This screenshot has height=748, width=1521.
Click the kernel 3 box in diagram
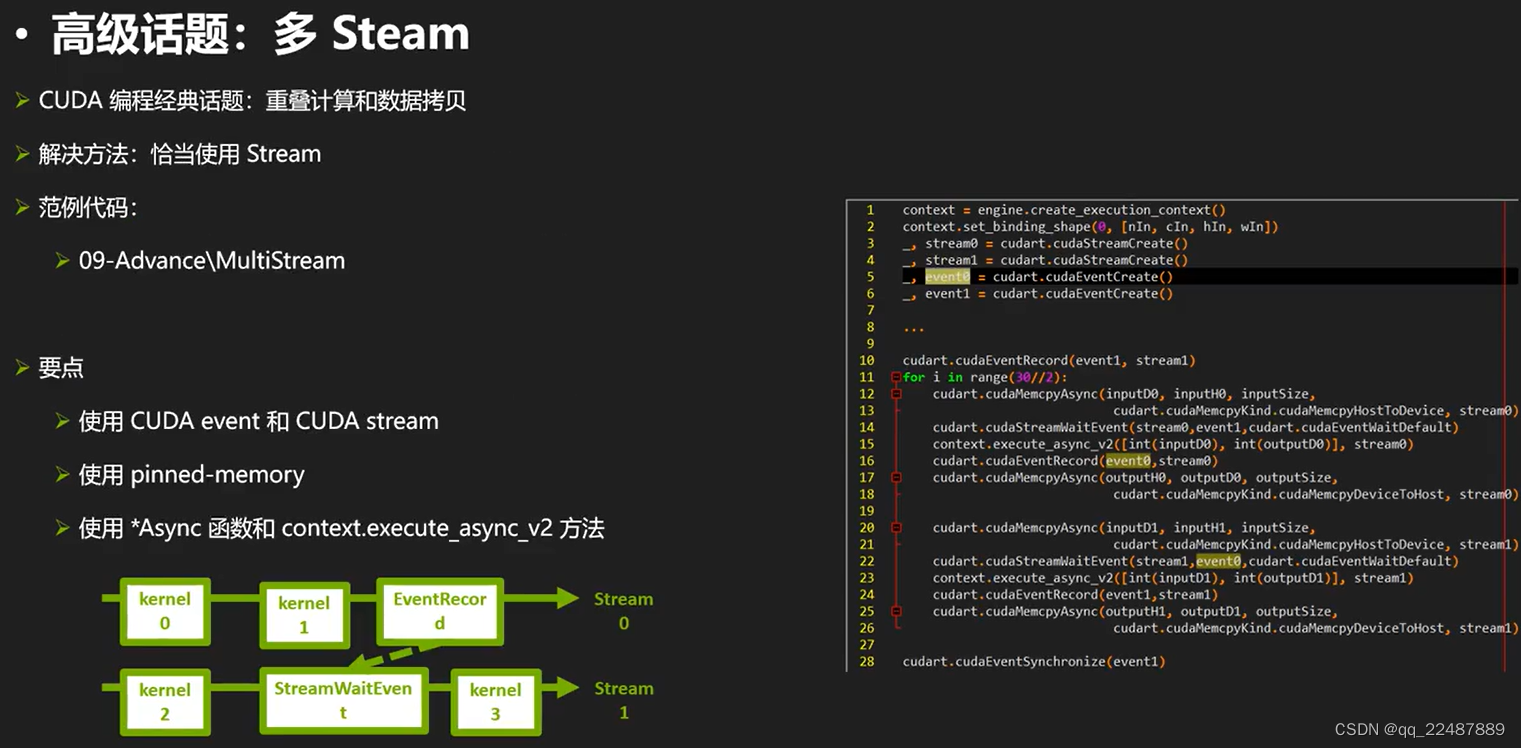[x=495, y=701]
